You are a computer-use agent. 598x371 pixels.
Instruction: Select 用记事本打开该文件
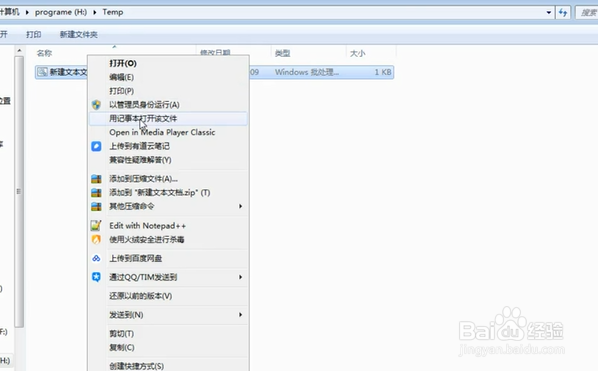click(x=168, y=119)
